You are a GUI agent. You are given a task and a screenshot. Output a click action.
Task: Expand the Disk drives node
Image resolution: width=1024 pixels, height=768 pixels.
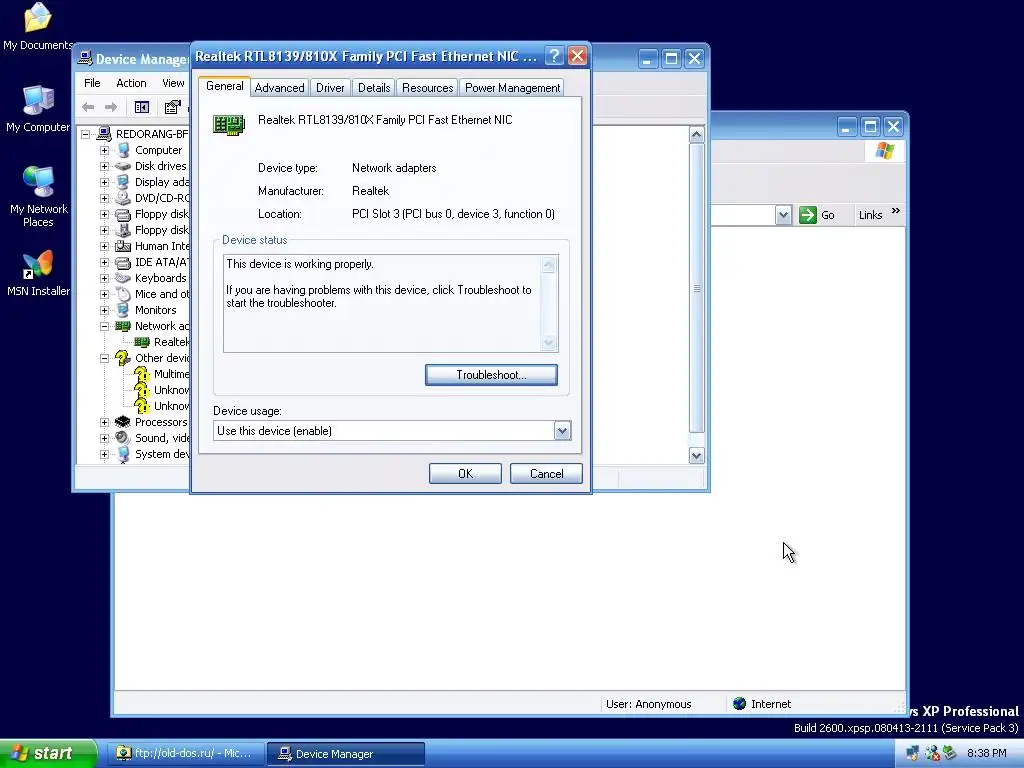104,167
